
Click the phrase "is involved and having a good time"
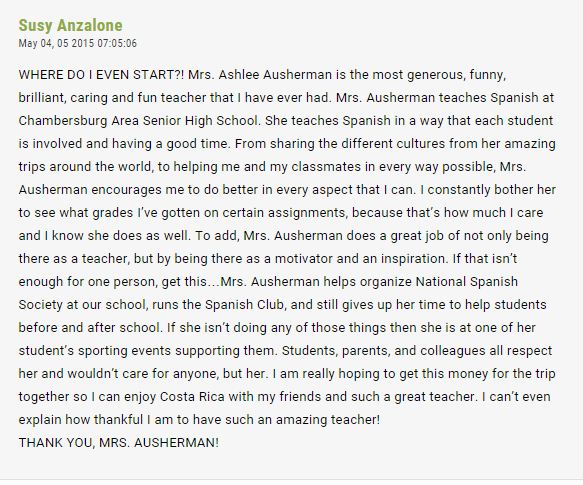tap(123, 144)
